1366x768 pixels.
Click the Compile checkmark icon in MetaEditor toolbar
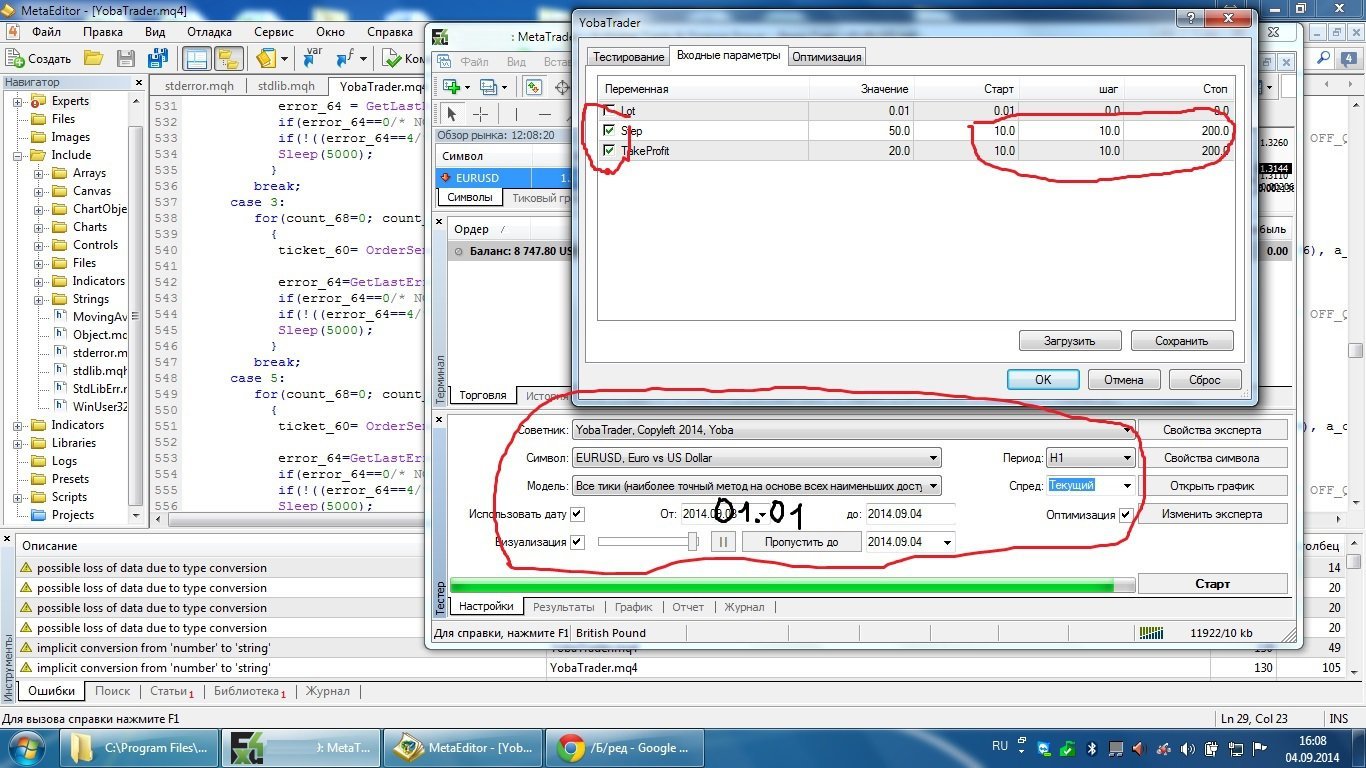click(391, 59)
